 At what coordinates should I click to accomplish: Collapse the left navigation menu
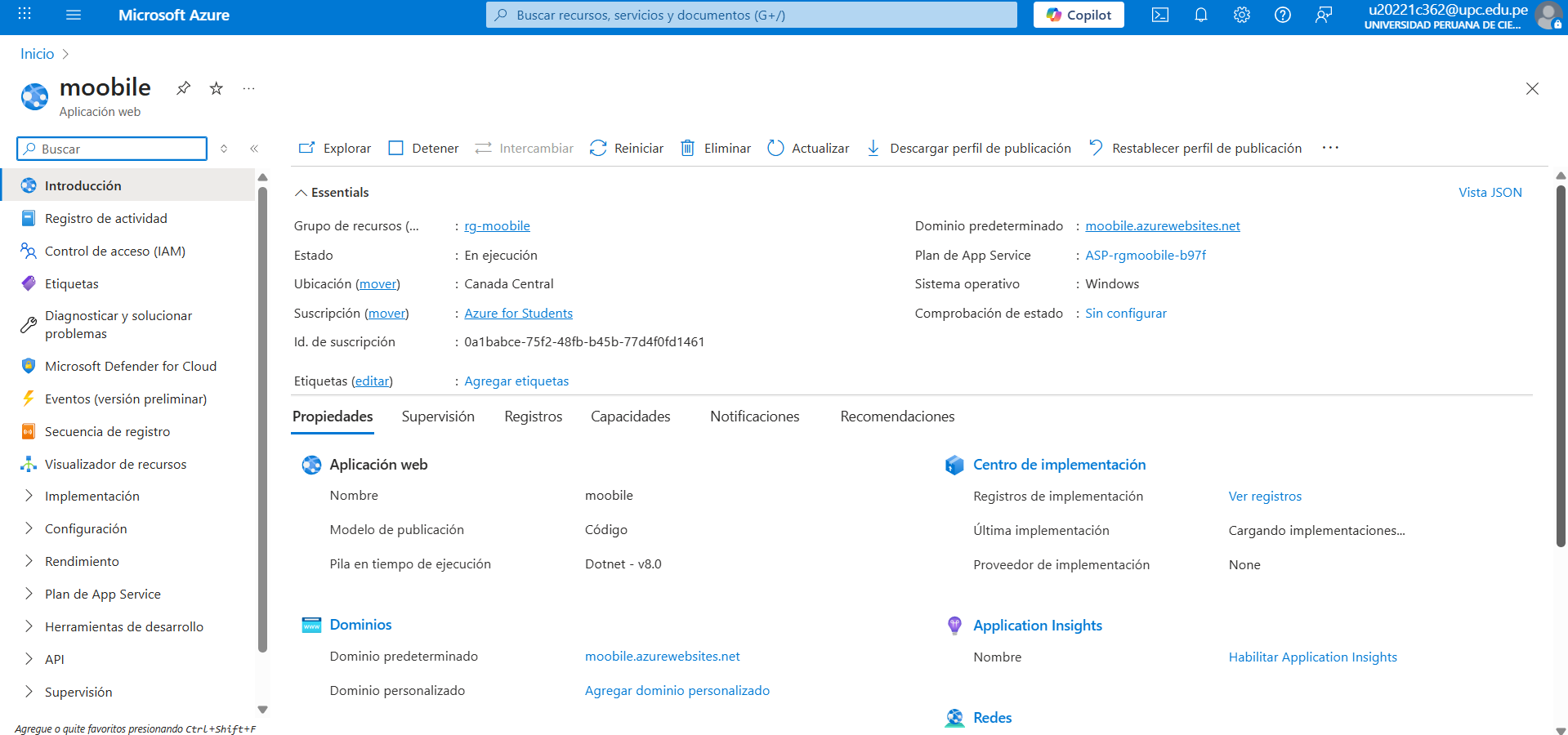254,149
